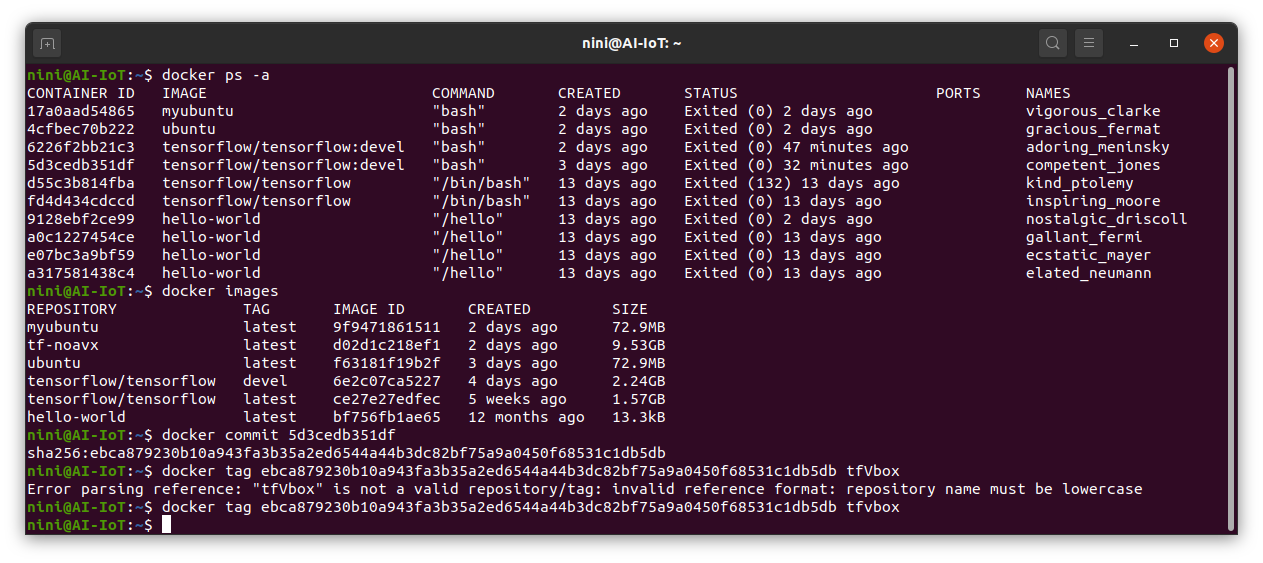Click the 9.53GB image size
This screenshot has width=1263, height=563.
[x=639, y=345]
